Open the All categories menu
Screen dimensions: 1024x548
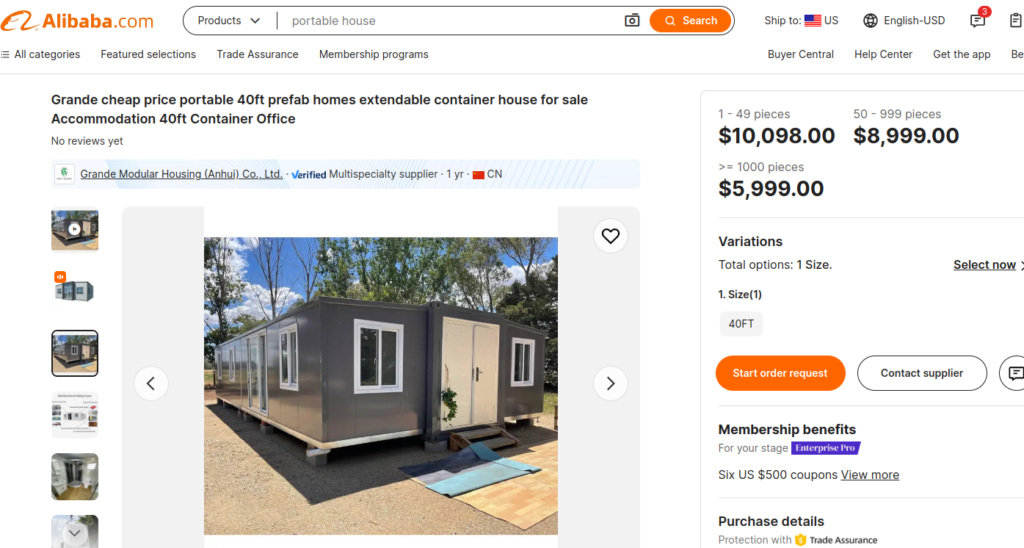[x=40, y=54]
